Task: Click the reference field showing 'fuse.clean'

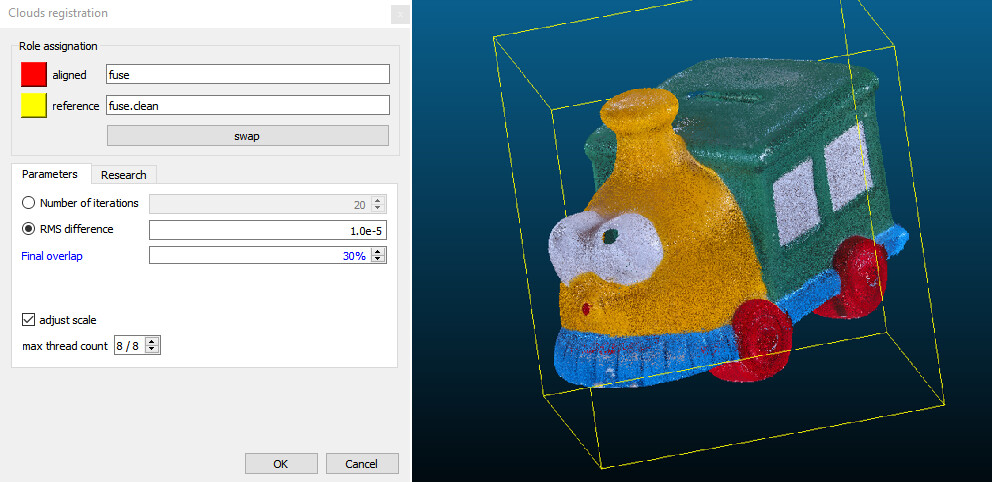Action: tap(247, 105)
